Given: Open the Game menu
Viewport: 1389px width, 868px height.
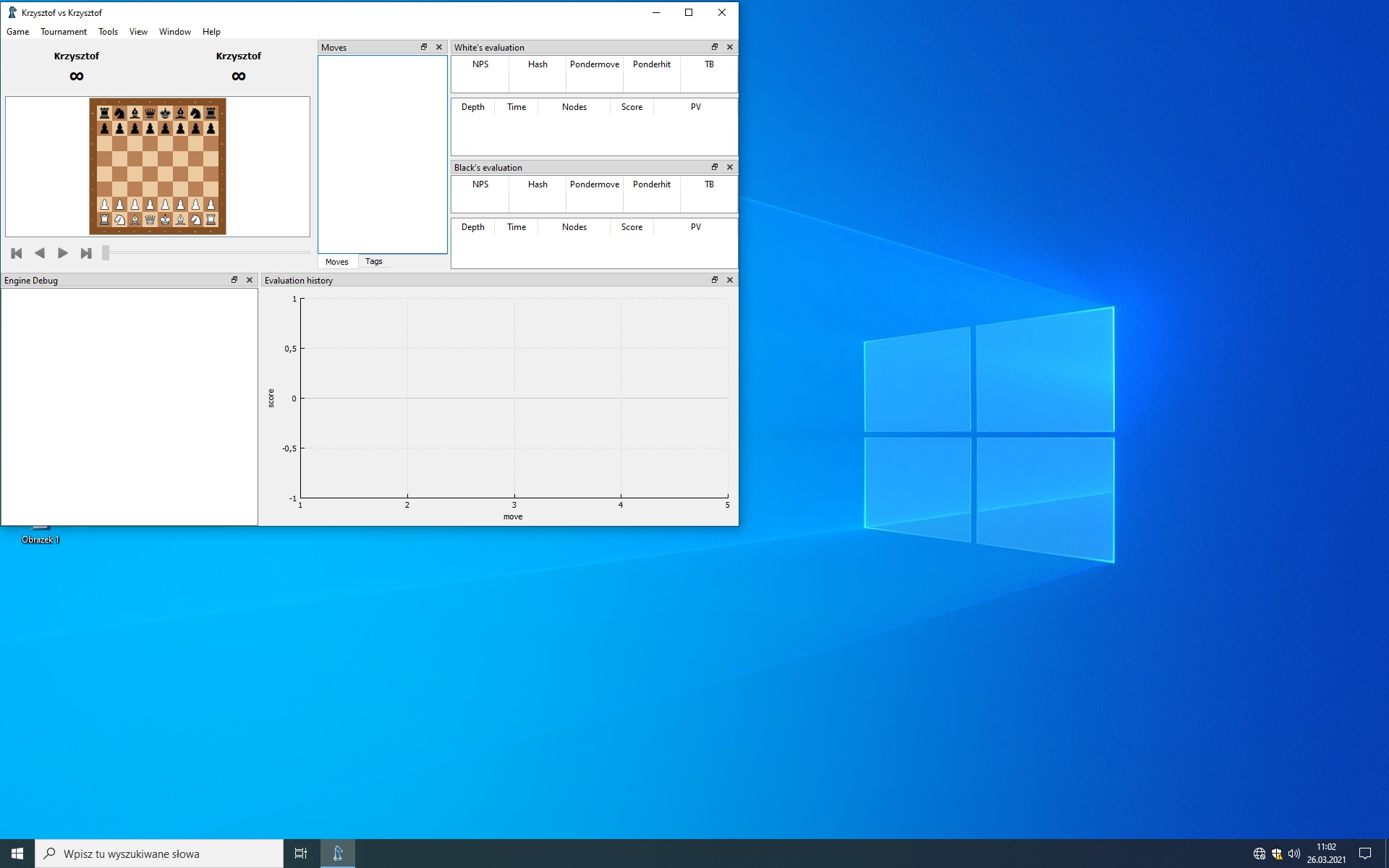Looking at the screenshot, I should (x=17, y=32).
